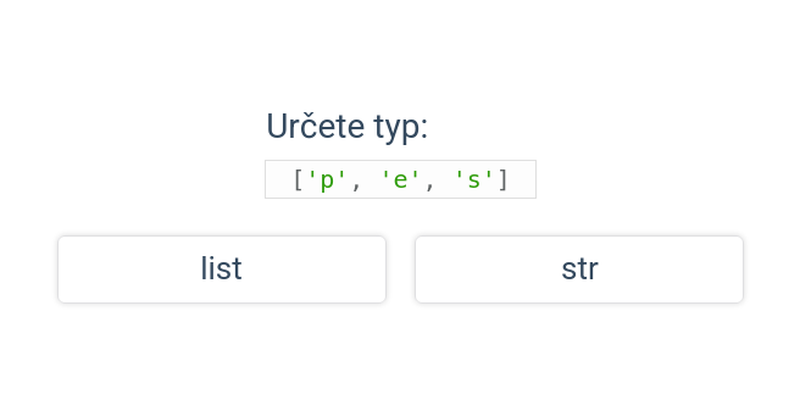The width and height of the screenshot is (800, 400).
Task: Choose str as the type
Action: [x=579, y=269]
